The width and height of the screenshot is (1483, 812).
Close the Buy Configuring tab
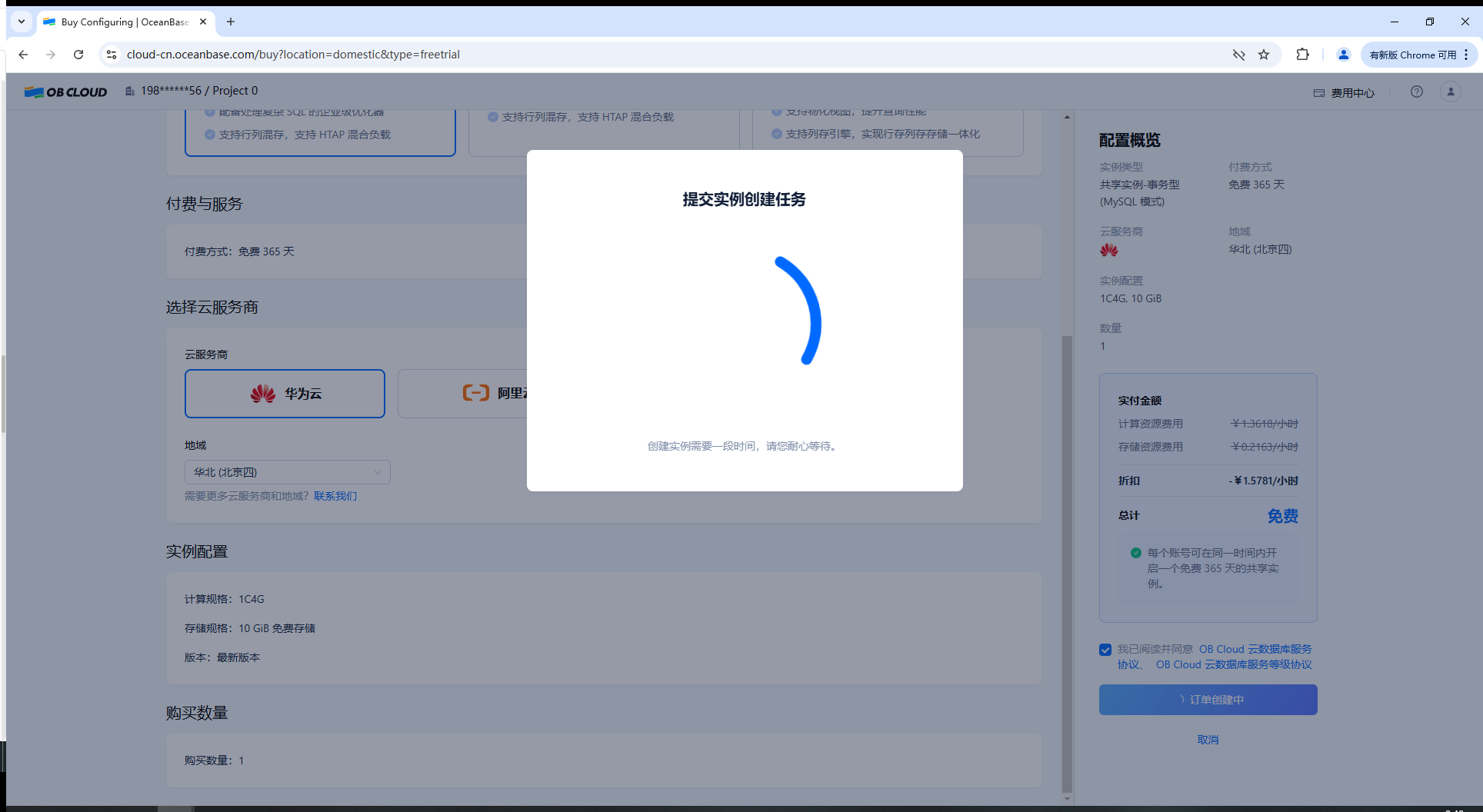pyautogui.click(x=203, y=22)
